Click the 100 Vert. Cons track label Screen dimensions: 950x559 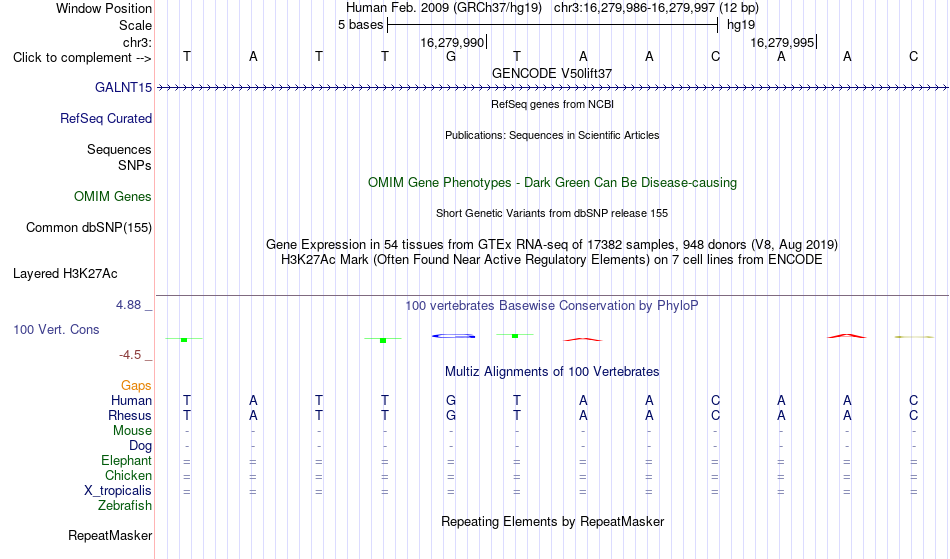coord(56,329)
